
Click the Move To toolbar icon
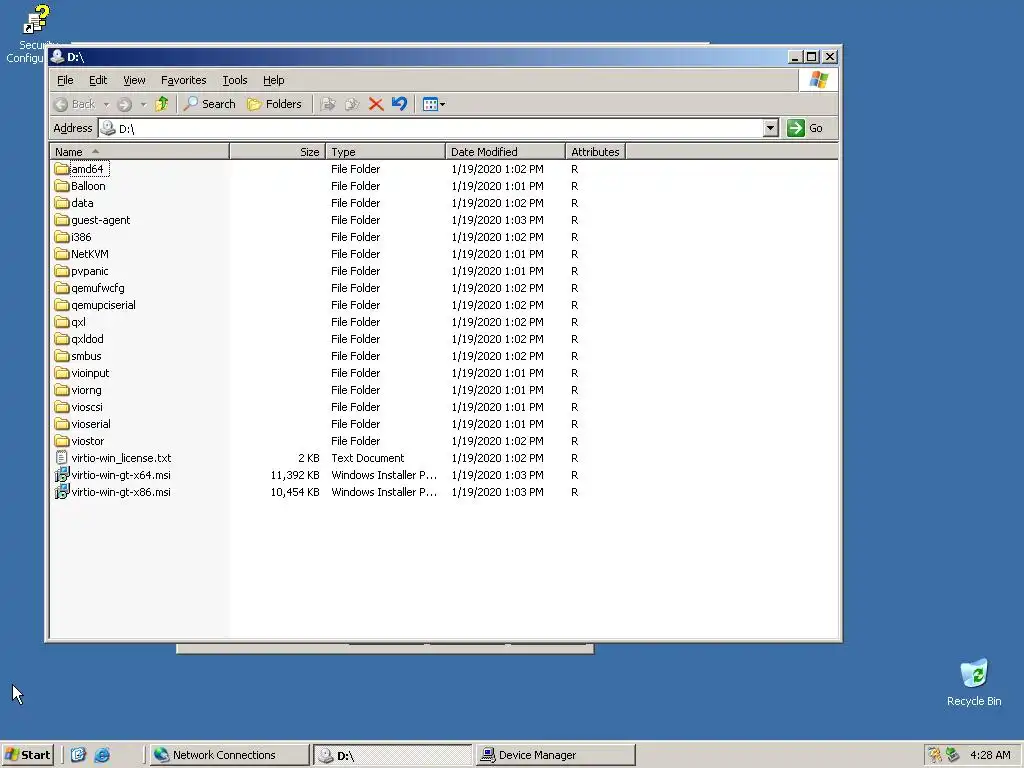328,104
